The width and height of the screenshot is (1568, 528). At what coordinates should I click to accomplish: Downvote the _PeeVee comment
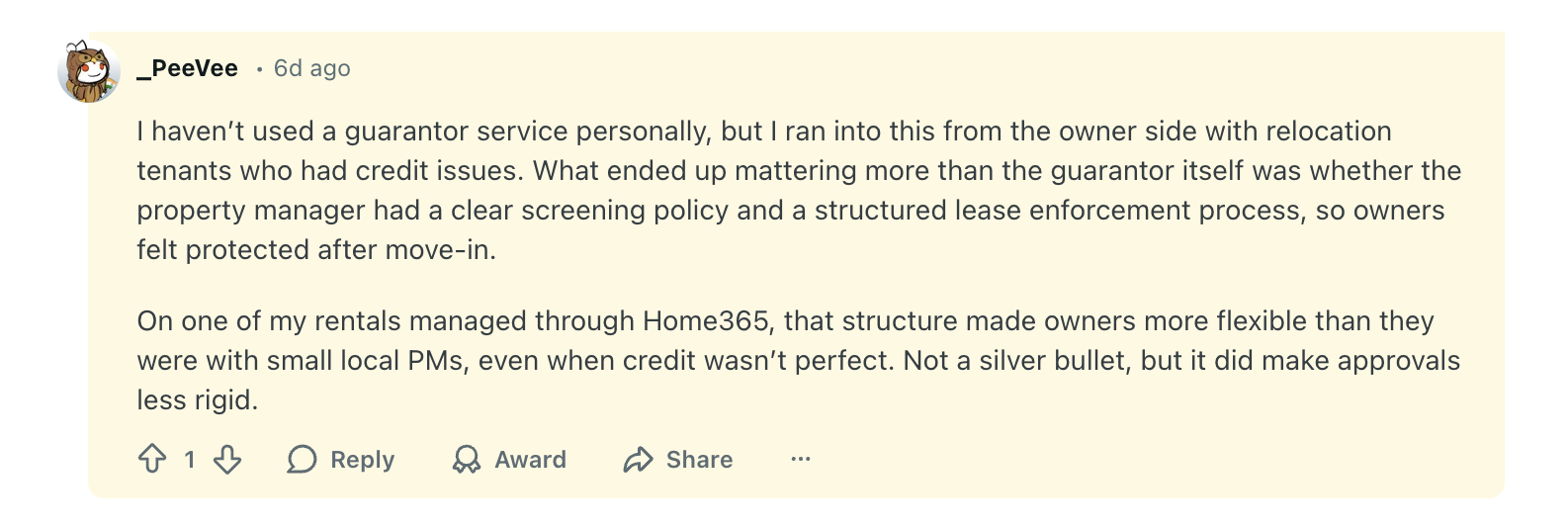click(x=227, y=459)
